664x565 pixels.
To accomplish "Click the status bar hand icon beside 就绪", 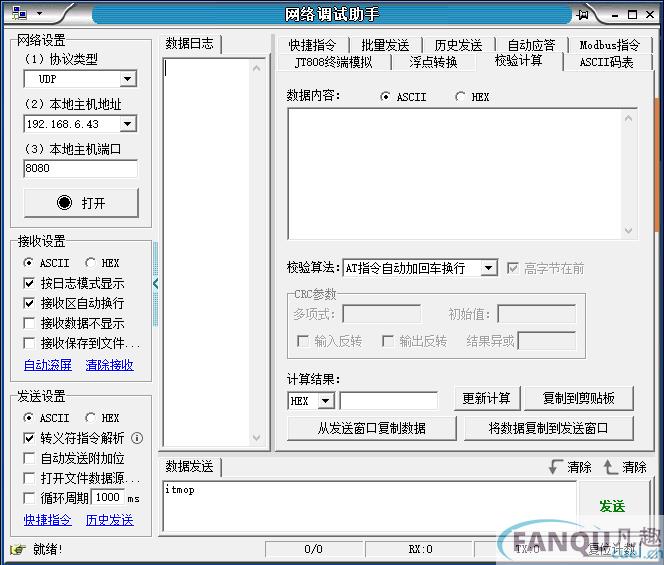I will click(x=17, y=549).
